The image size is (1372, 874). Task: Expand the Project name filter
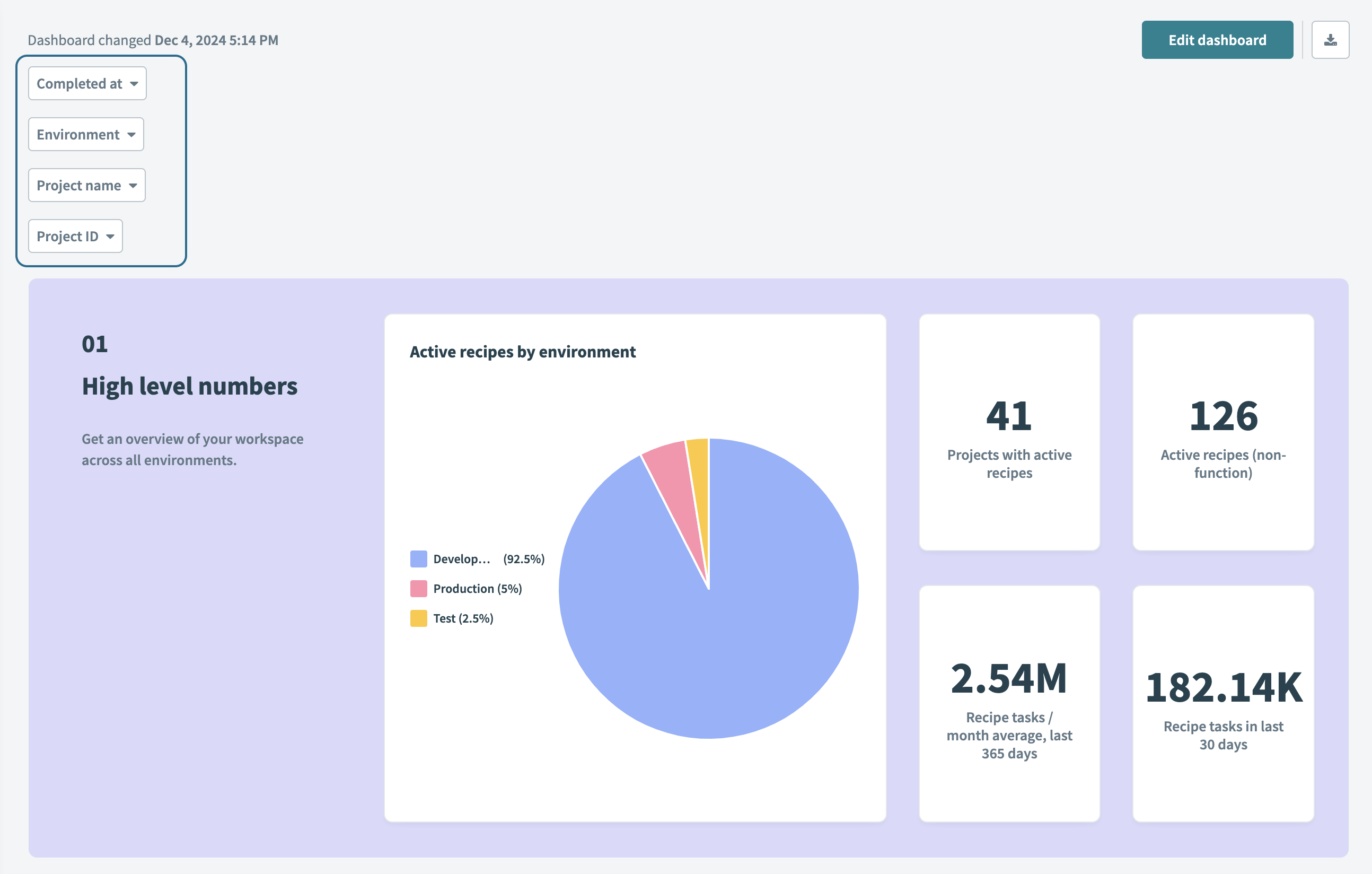86,185
